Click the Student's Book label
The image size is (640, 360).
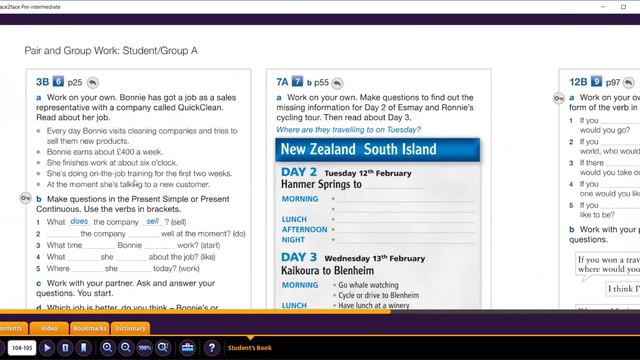pyautogui.click(x=249, y=348)
